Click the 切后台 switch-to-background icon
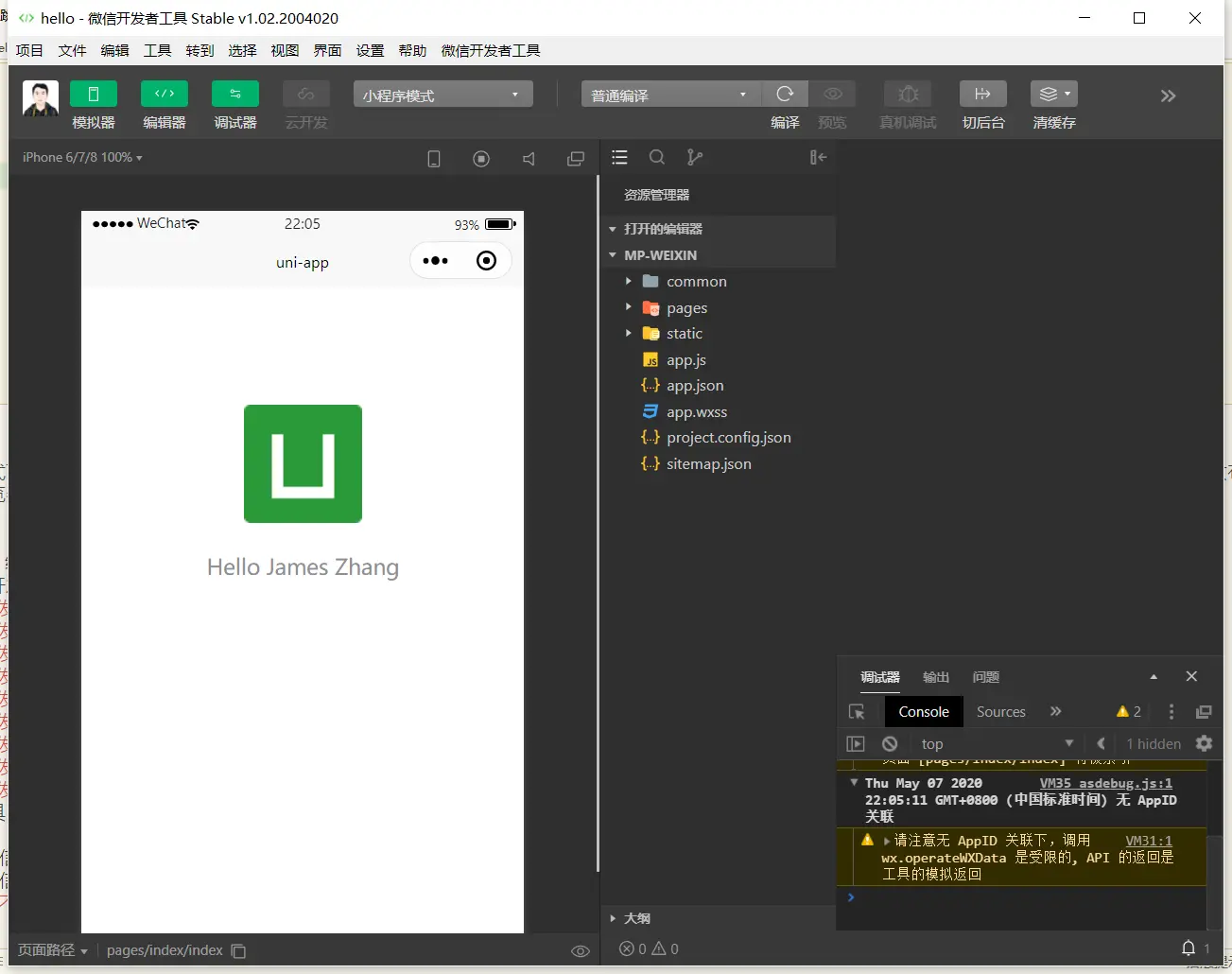The width and height of the screenshot is (1232, 974). click(983, 94)
